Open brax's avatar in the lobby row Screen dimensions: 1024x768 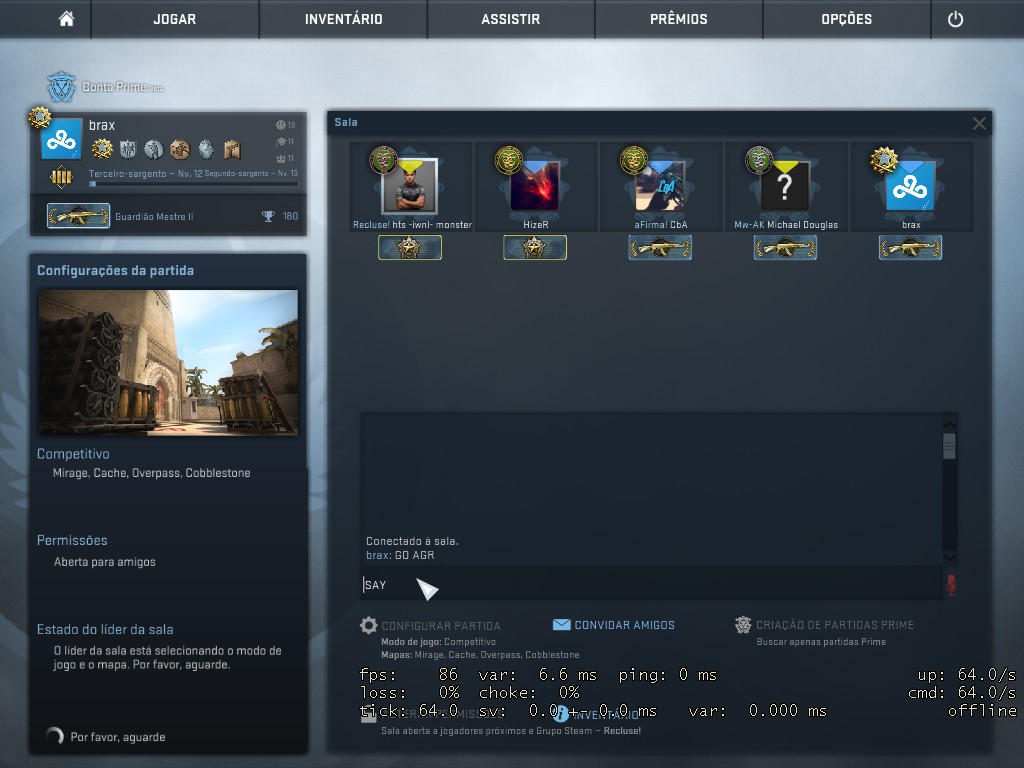pos(910,186)
